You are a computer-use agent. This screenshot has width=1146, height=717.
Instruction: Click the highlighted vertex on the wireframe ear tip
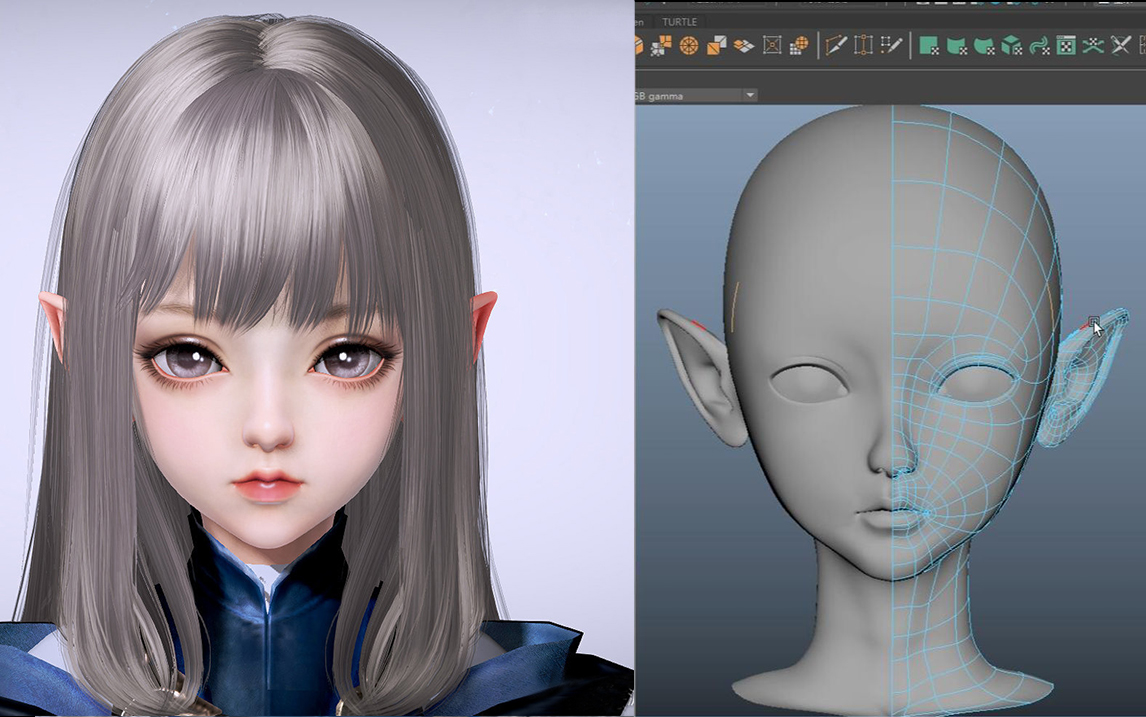1094,322
